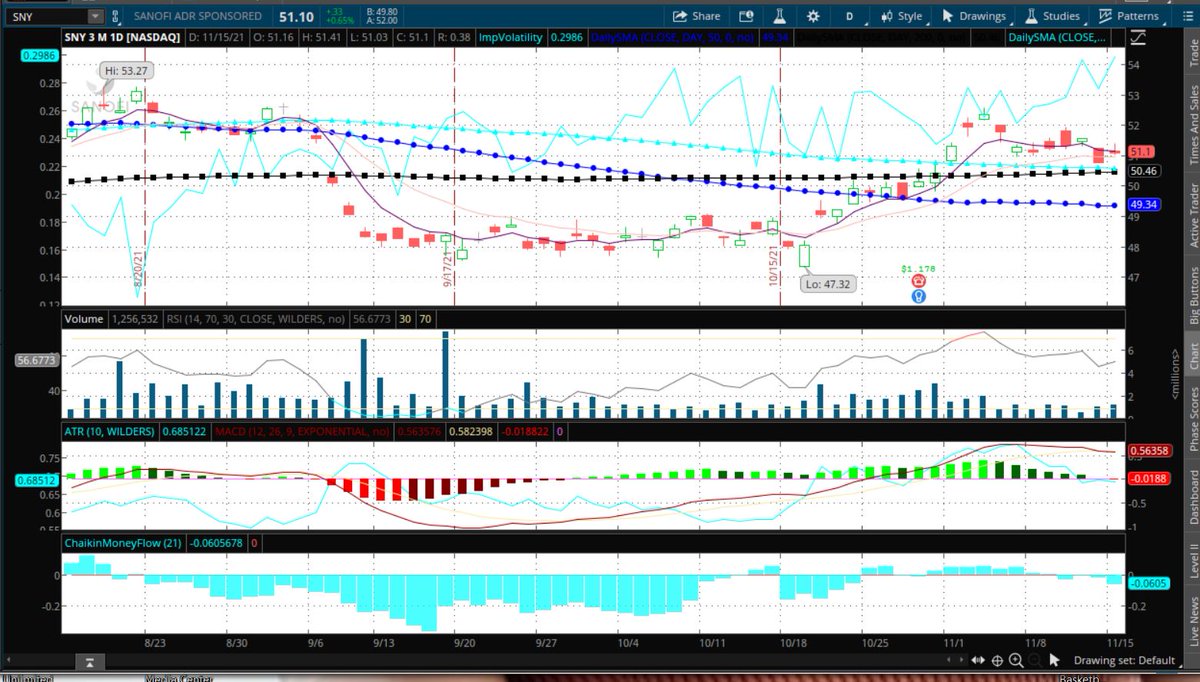Open the Dashboard side tab
1200x682 pixels.
click(1192, 497)
